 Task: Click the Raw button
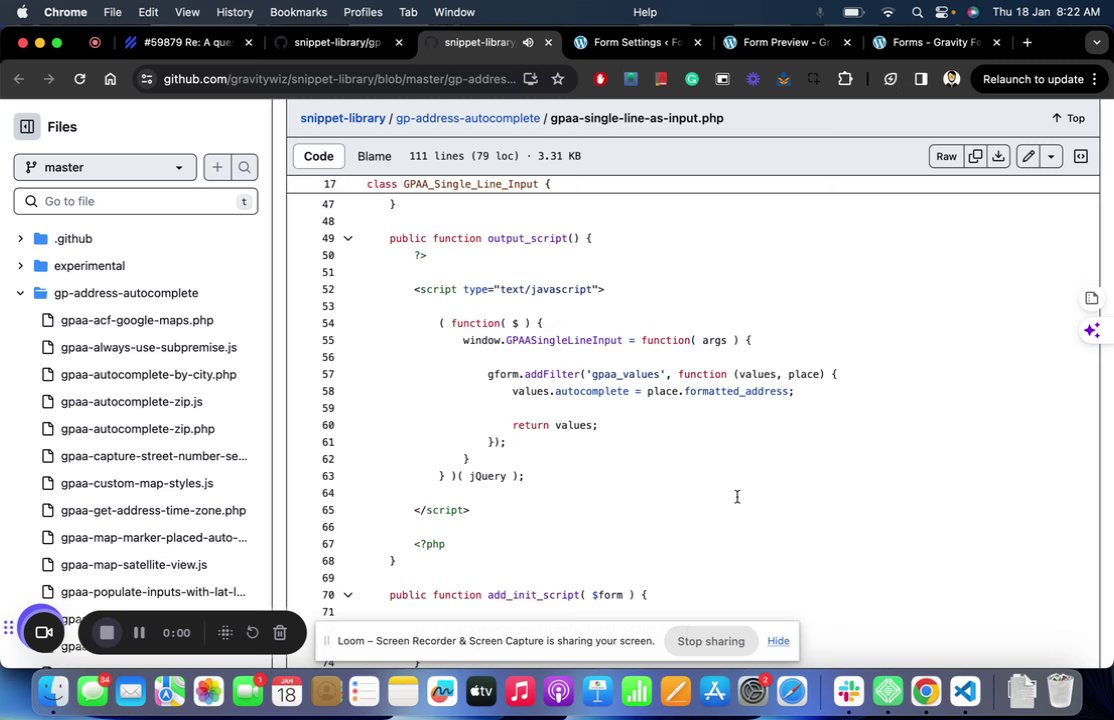click(946, 156)
